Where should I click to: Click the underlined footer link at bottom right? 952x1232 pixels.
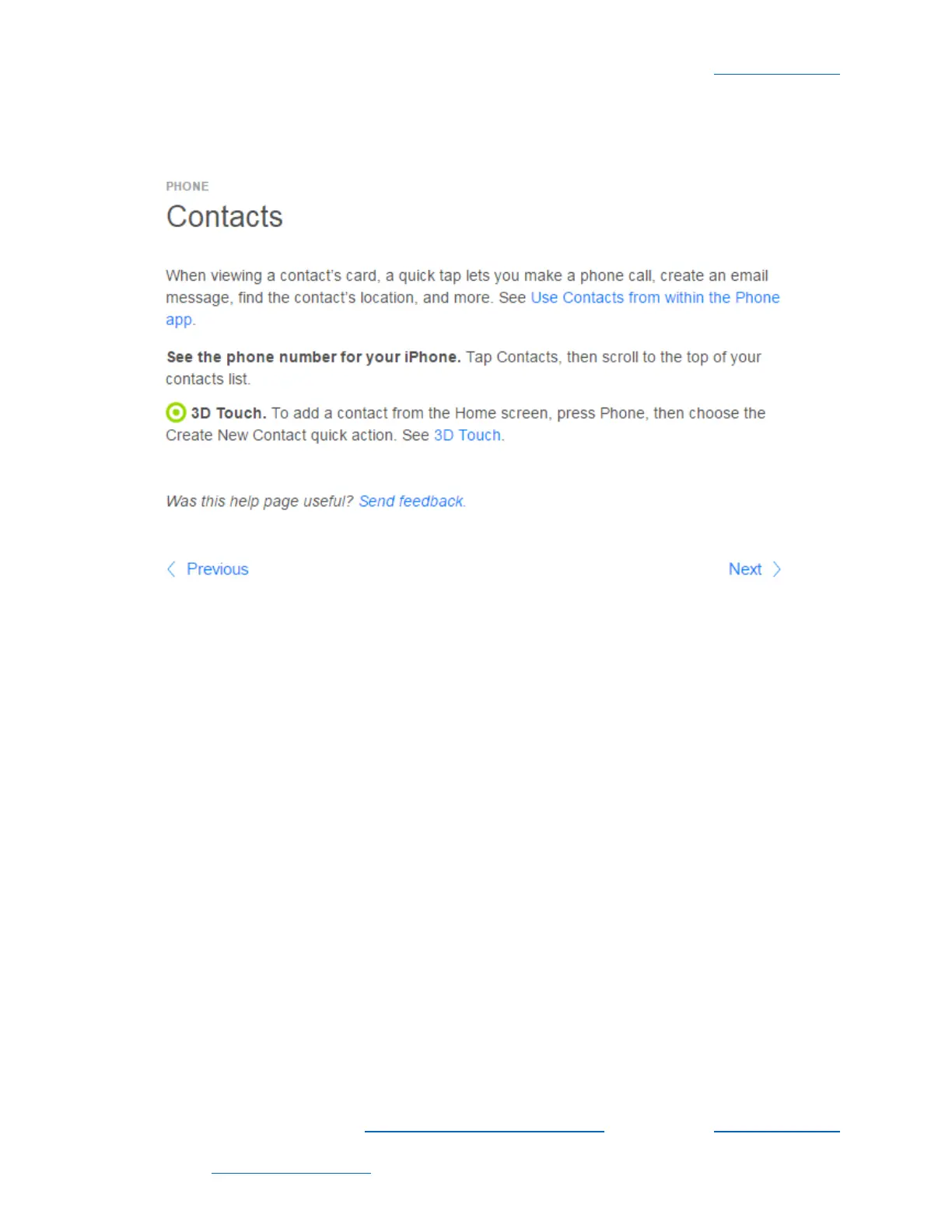776,1130
